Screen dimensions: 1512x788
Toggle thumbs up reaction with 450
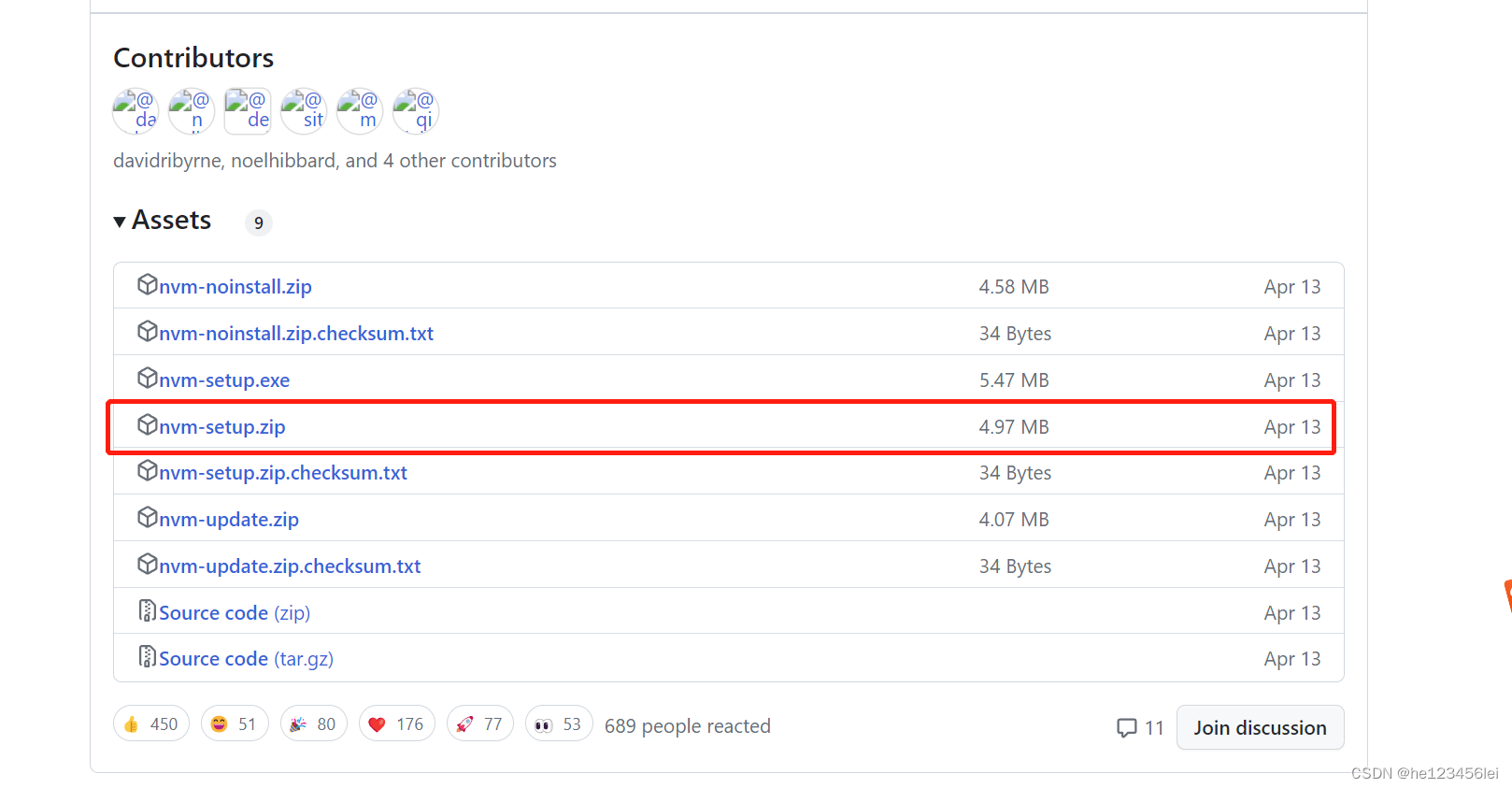click(x=151, y=724)
